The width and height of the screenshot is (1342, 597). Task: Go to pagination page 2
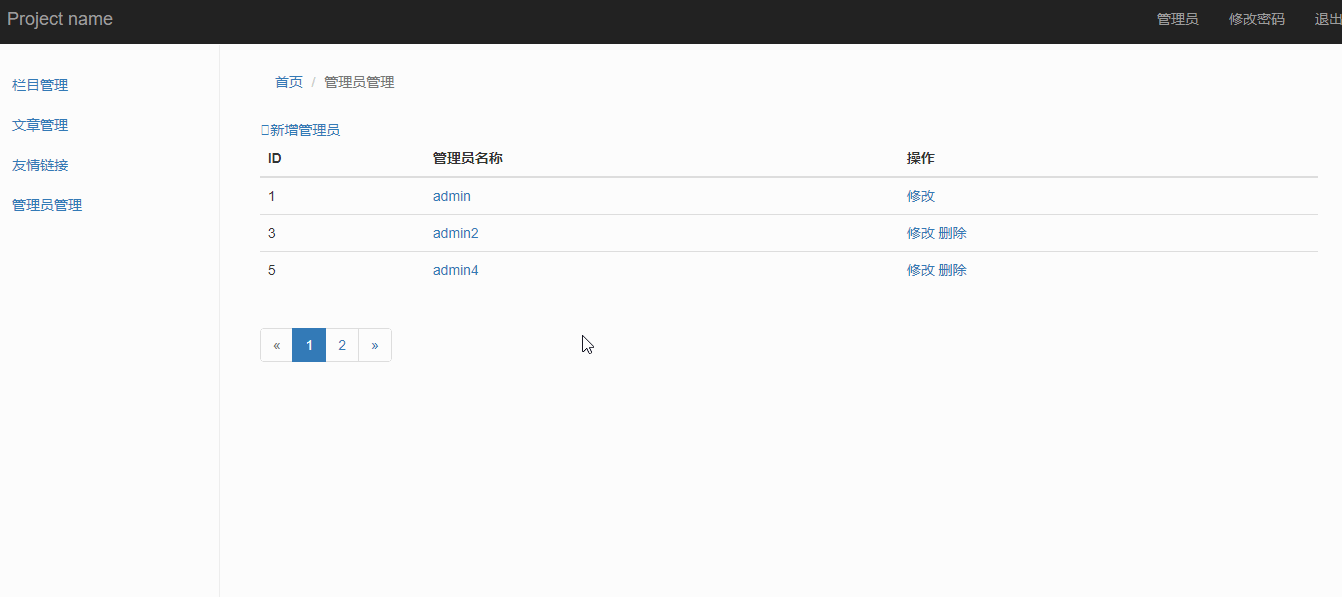[x=342, y=345]
